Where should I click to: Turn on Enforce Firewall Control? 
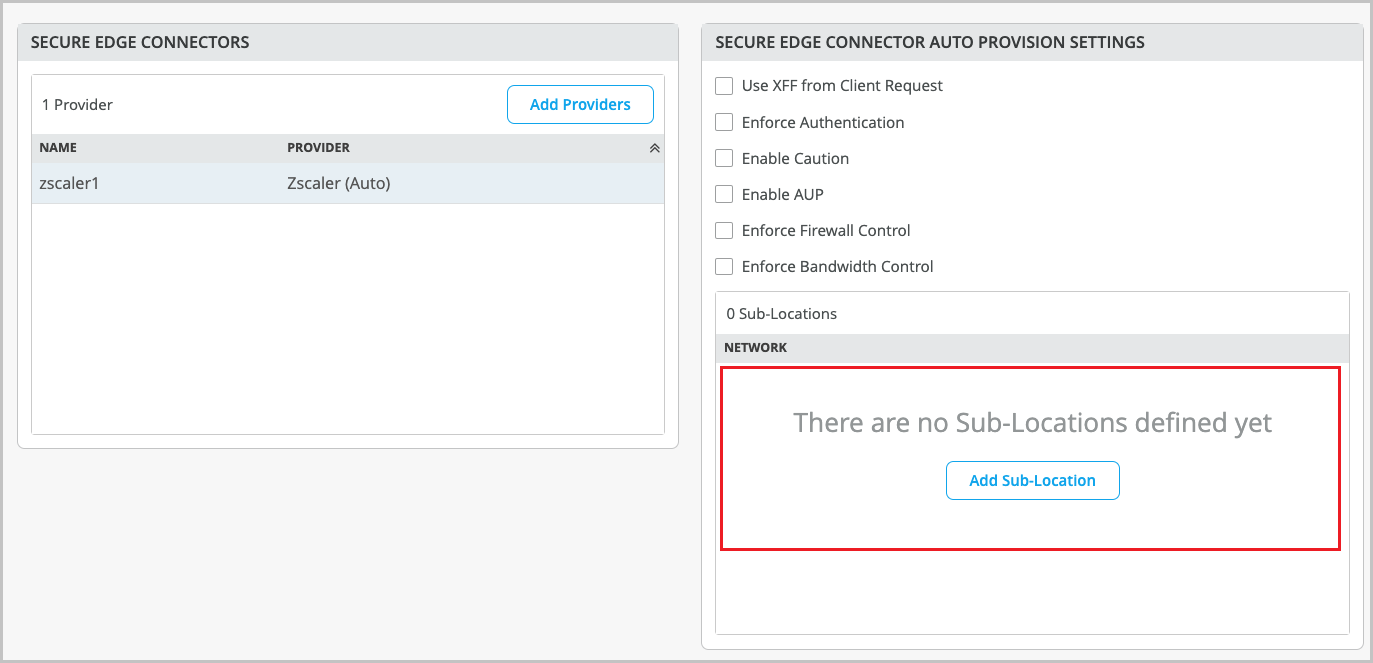[x=724, y=230]
